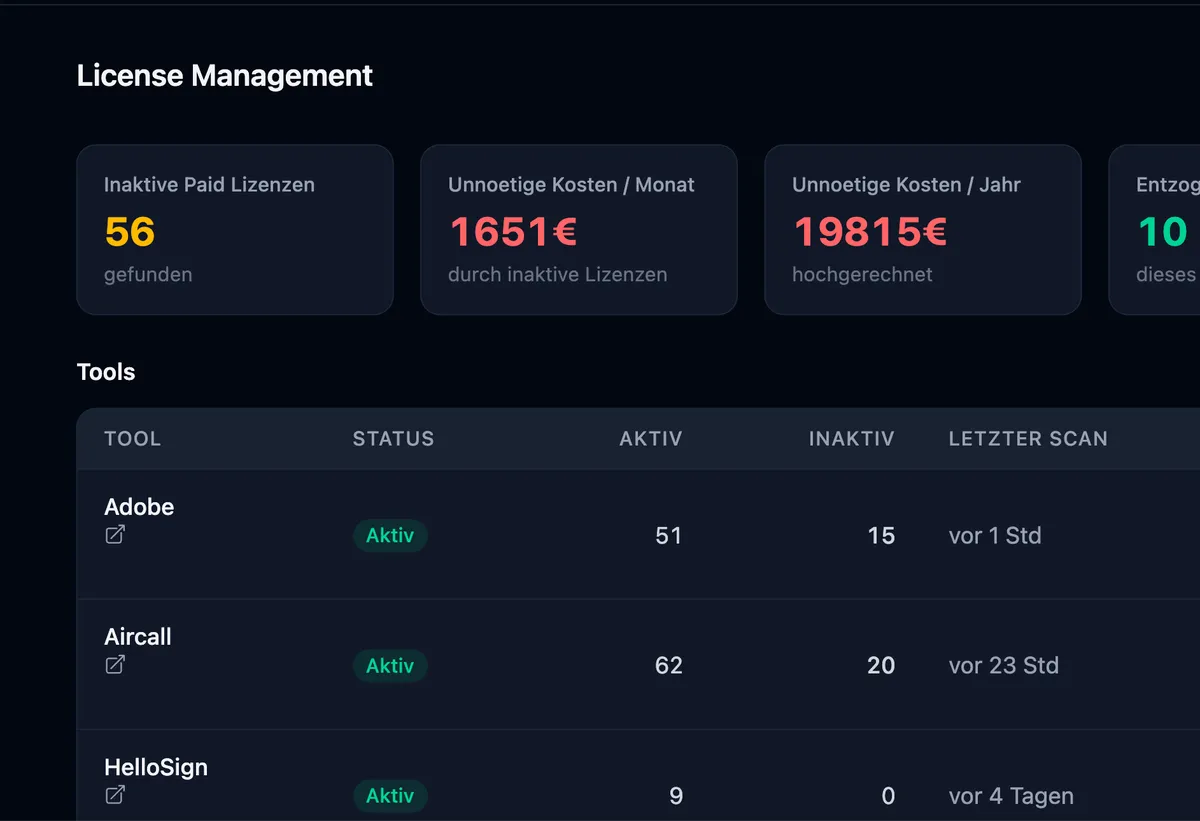This screenshot has width=1200, height=821.
Task: Select the Inaktive Paid Lizenzen card
Action: pyautogui.click(x=234, y=229)
